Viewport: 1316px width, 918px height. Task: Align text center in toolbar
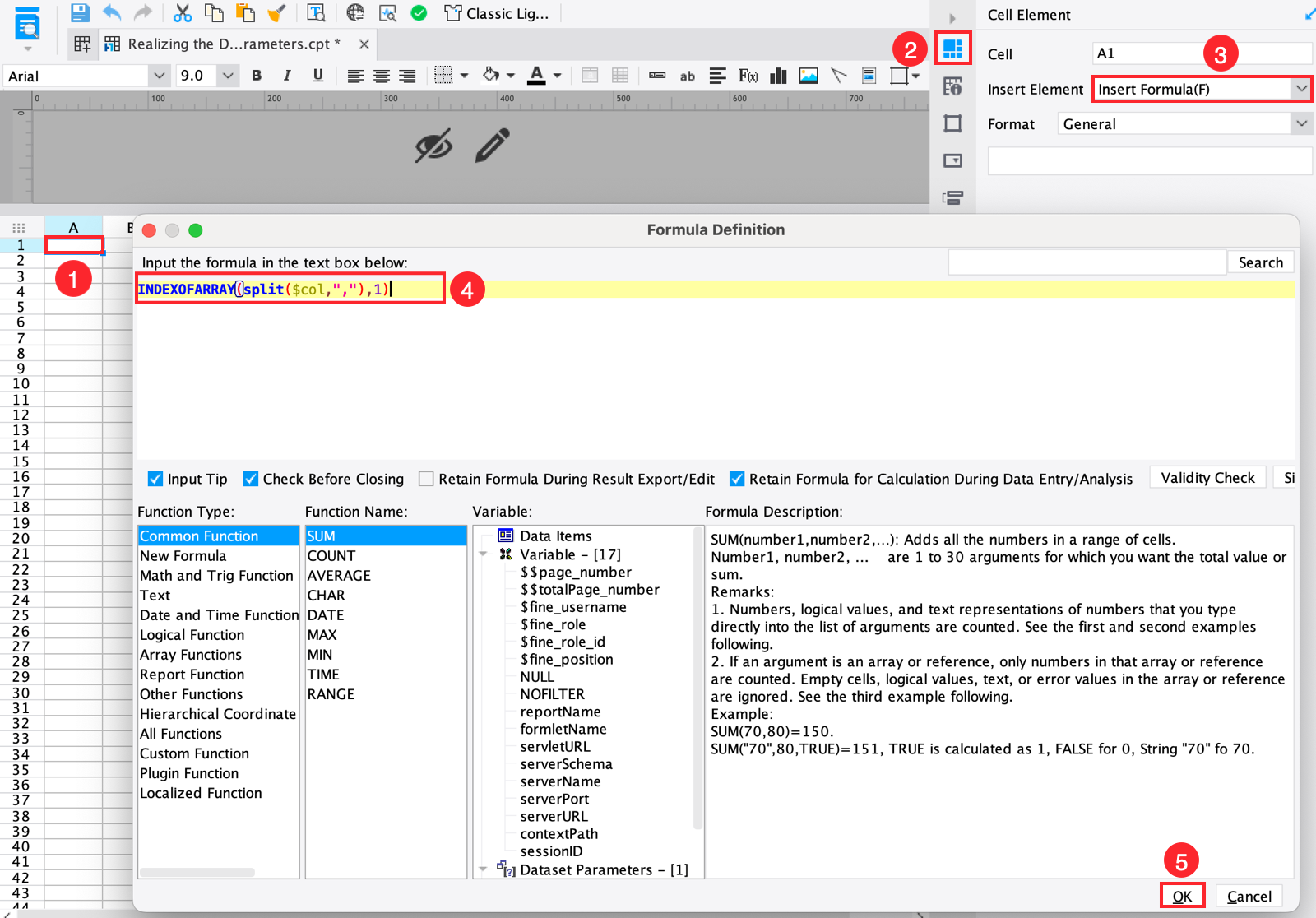382,76
